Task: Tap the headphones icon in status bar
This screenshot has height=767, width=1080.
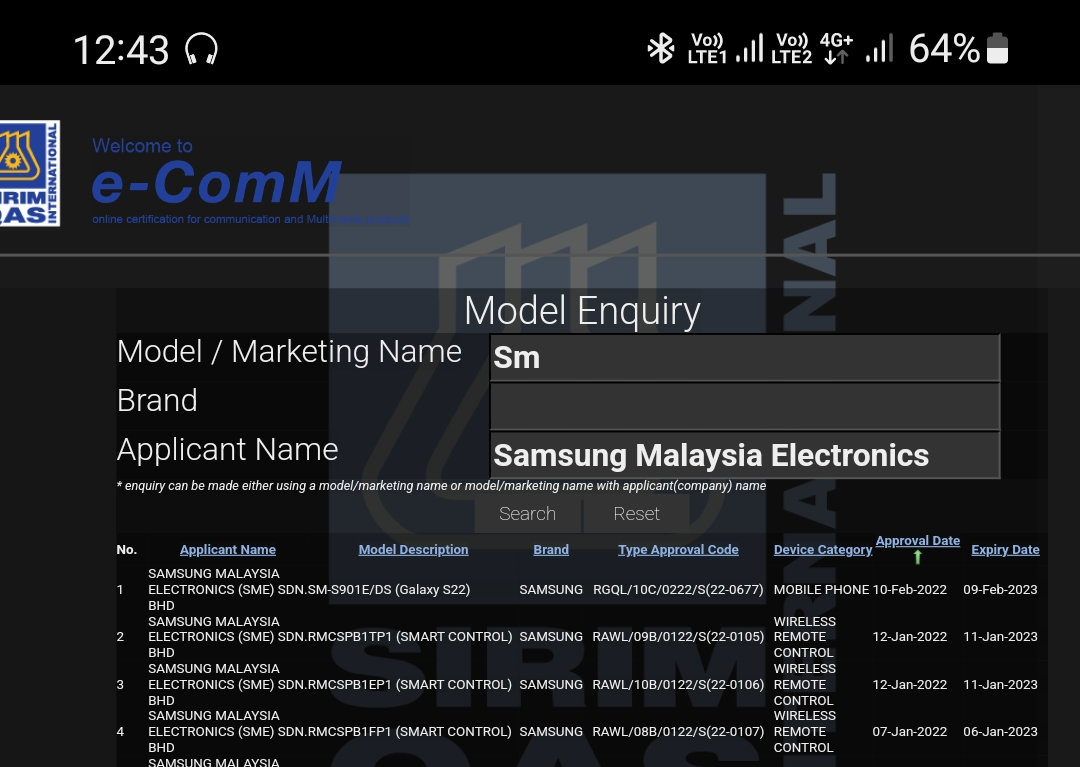Action: [x=201, y=50]
